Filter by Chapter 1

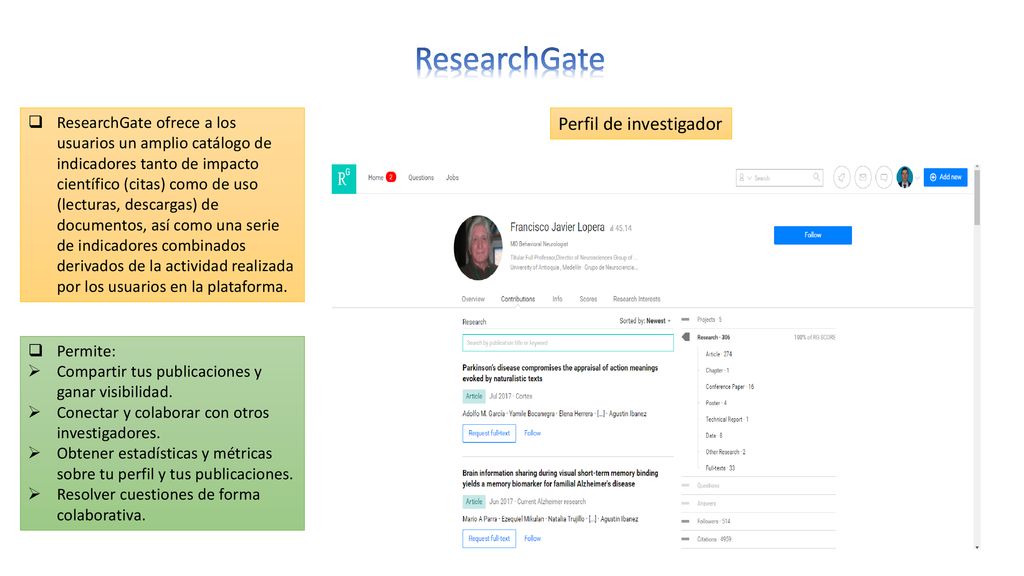[717, 370]
